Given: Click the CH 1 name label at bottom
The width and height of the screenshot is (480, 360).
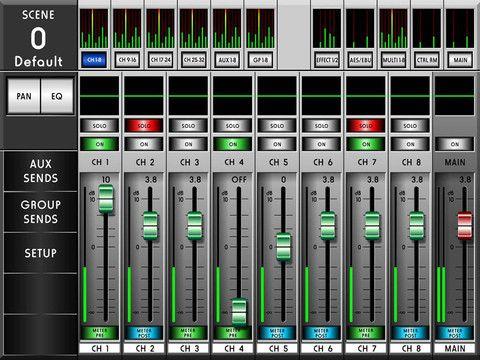Looking at the screenshot, I should coord(99,348).
